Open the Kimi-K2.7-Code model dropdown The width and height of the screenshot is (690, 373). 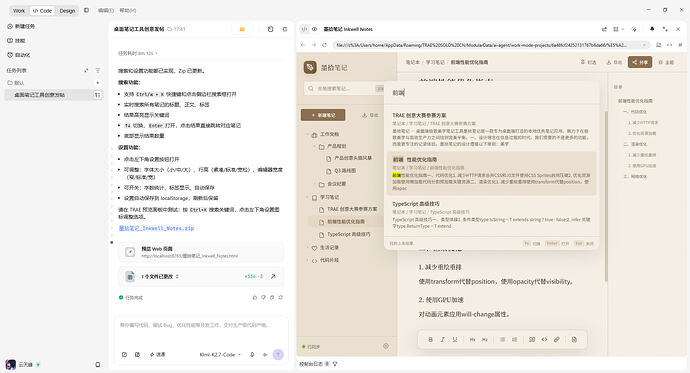point(220,355)
